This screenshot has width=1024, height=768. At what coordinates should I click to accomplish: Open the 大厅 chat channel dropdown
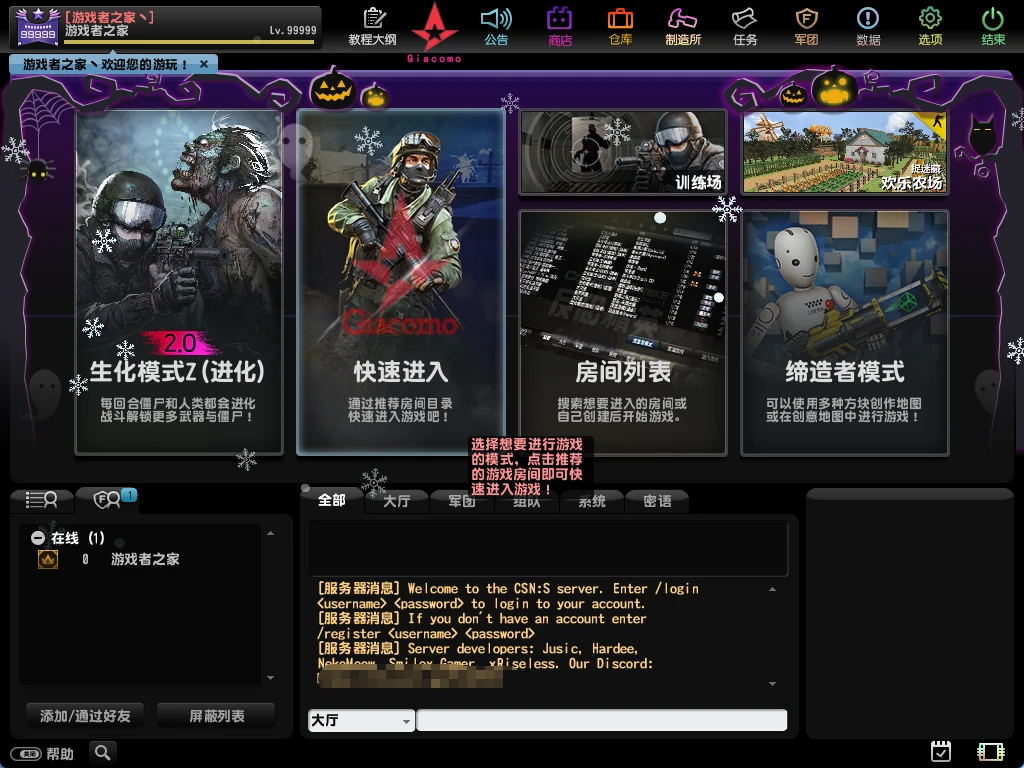click(360, 720)
